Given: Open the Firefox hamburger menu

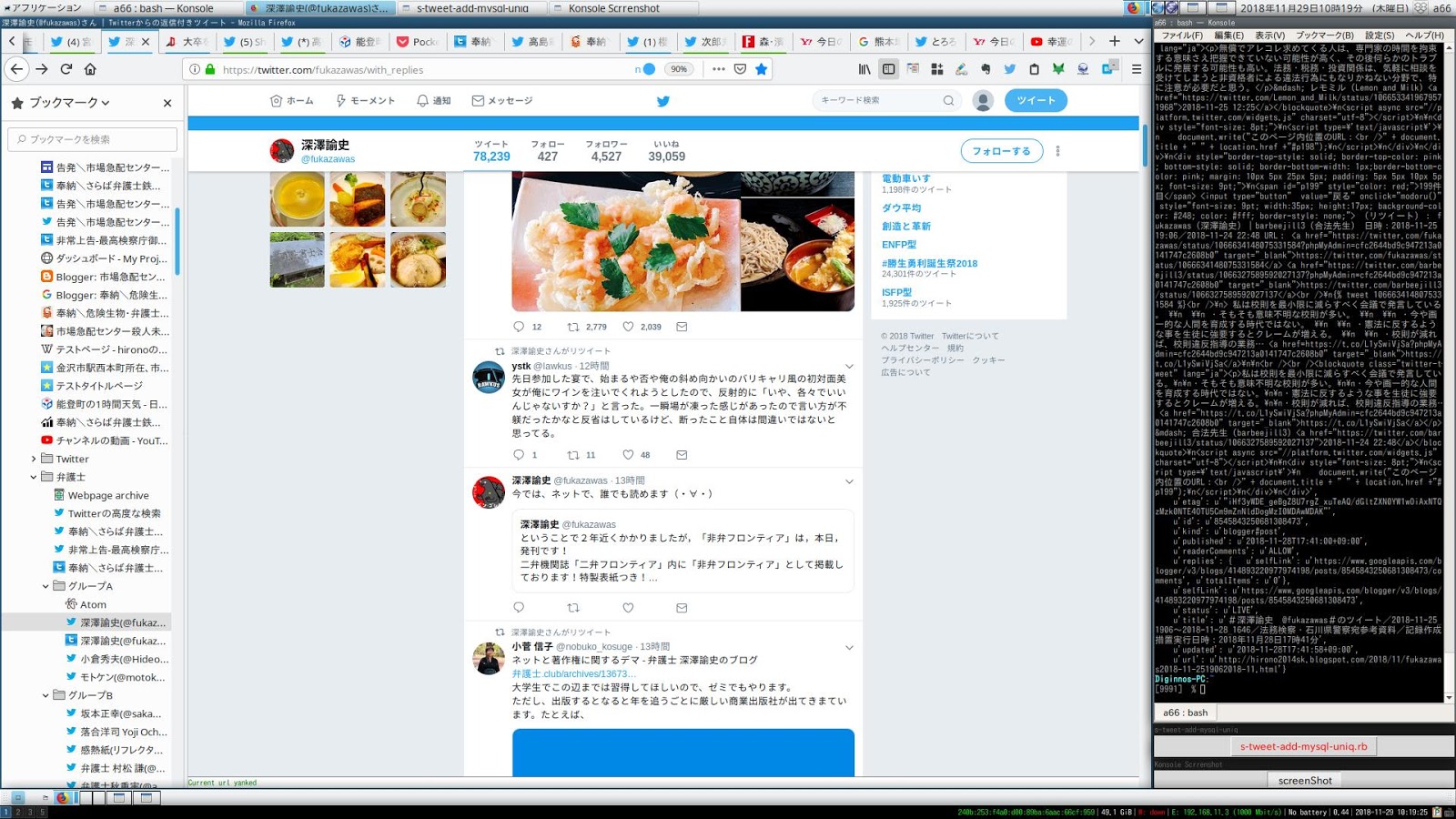Looking at the screenshot, I should pyautogui.click(x=1137, y=69).
